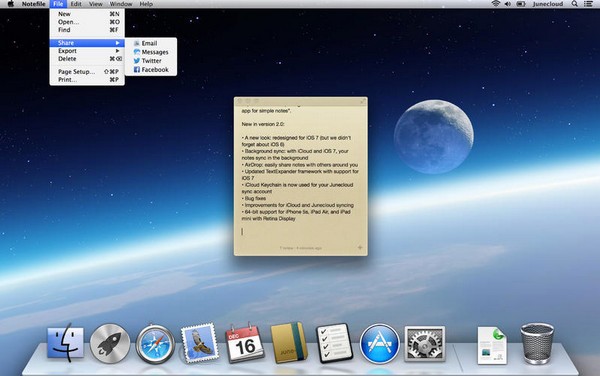The image size is (600, 376).
Task: Choose Delete from the File menu
Action: [x=87, y=59]
